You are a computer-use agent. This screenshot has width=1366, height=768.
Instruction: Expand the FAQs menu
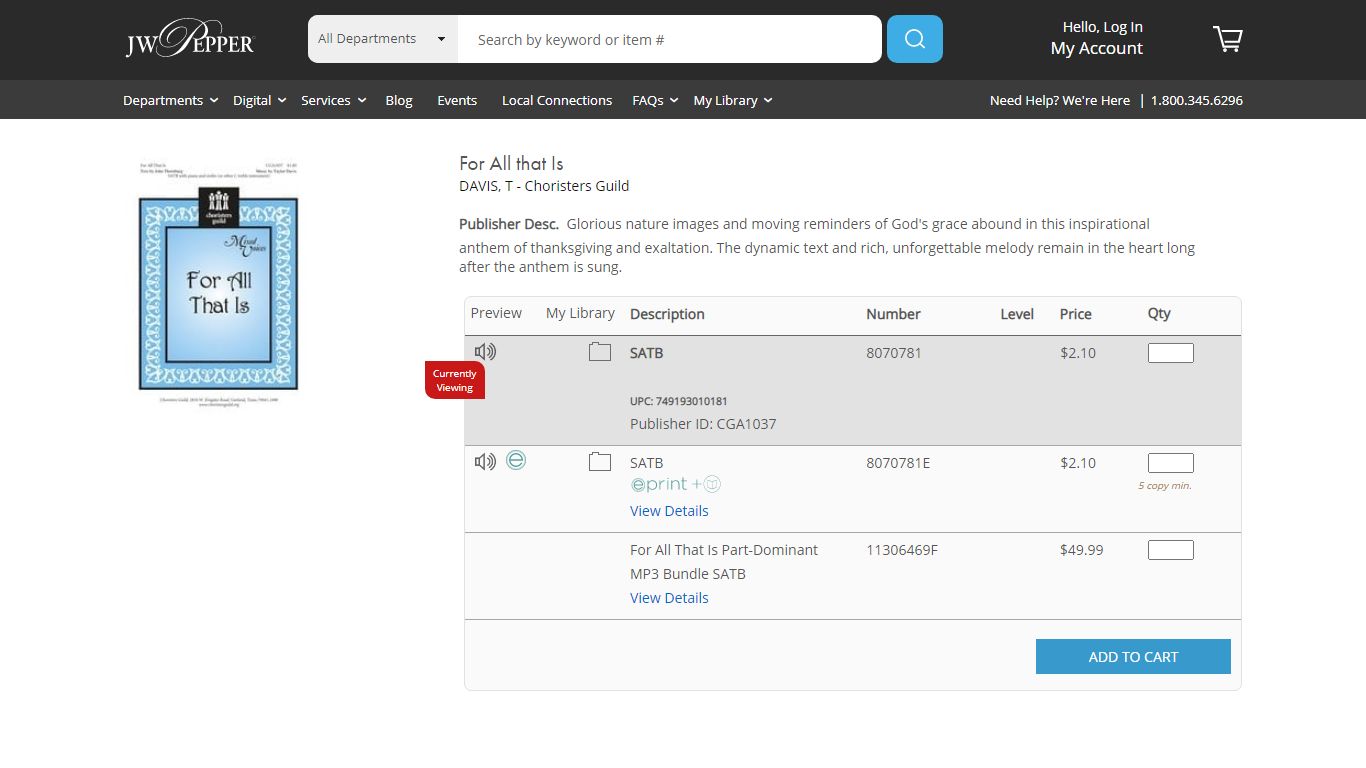(655, 100)
